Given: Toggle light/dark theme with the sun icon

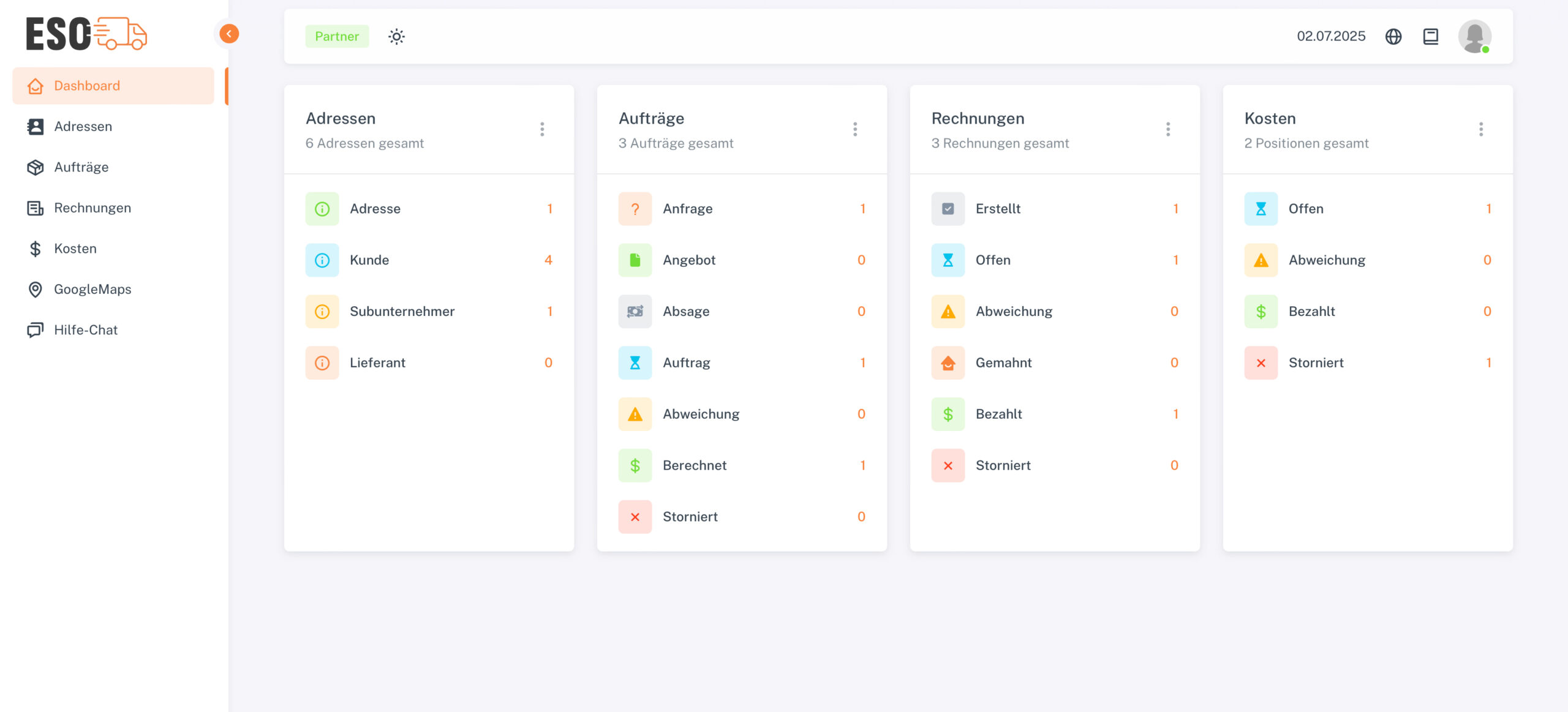Looking at the screenshot, I should click(x=396, y=37).
